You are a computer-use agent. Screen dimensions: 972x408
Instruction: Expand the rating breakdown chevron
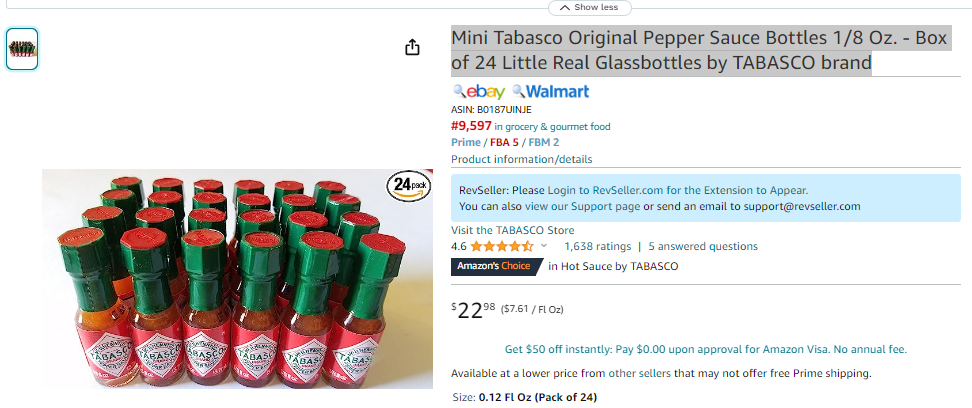(x=544, y=246)
